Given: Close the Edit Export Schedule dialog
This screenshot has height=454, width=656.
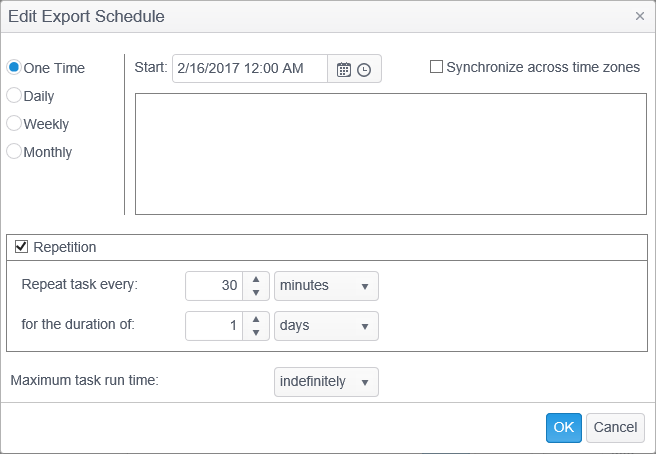Looking at the screenshot, I should pyautogui.click(x=640, y=16).
